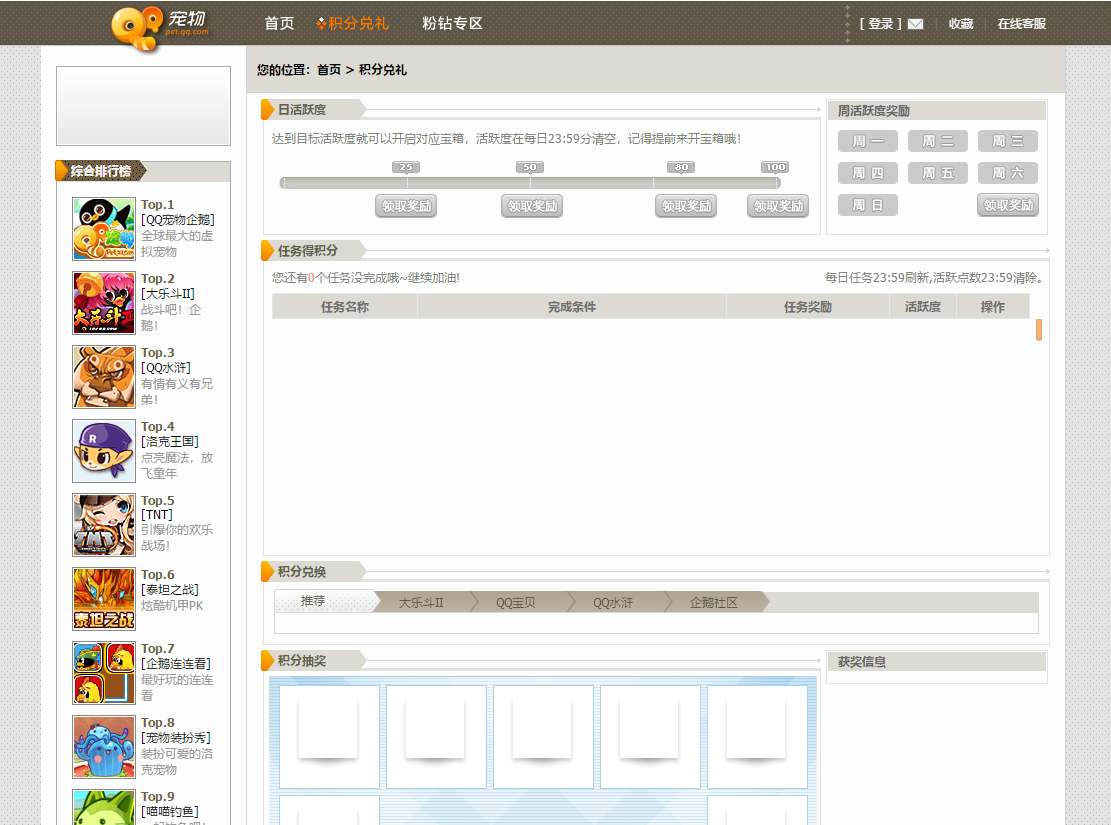Viewport: 1111px width, 825px height.
Task: Click the empty banner box above the ranking list
Action: click(143, 106)
